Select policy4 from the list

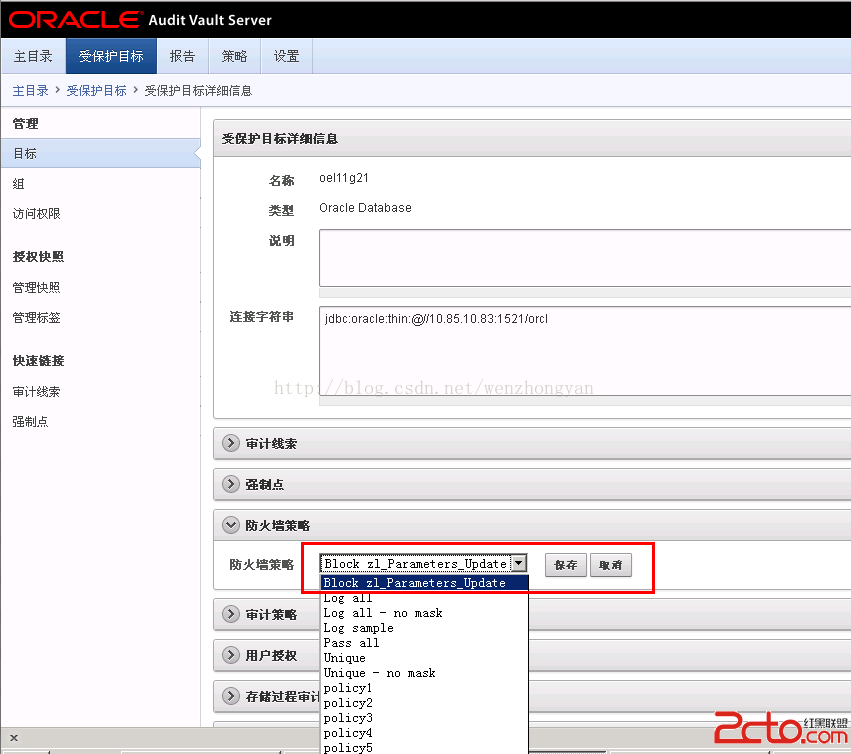[424, 733]
